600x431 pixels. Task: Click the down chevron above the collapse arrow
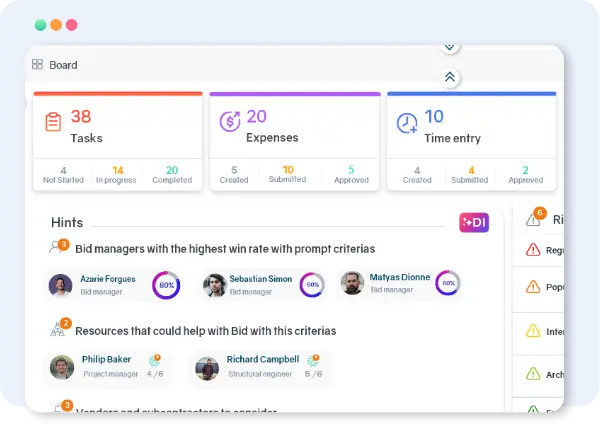pyautogui.click(x=449, y=47)
